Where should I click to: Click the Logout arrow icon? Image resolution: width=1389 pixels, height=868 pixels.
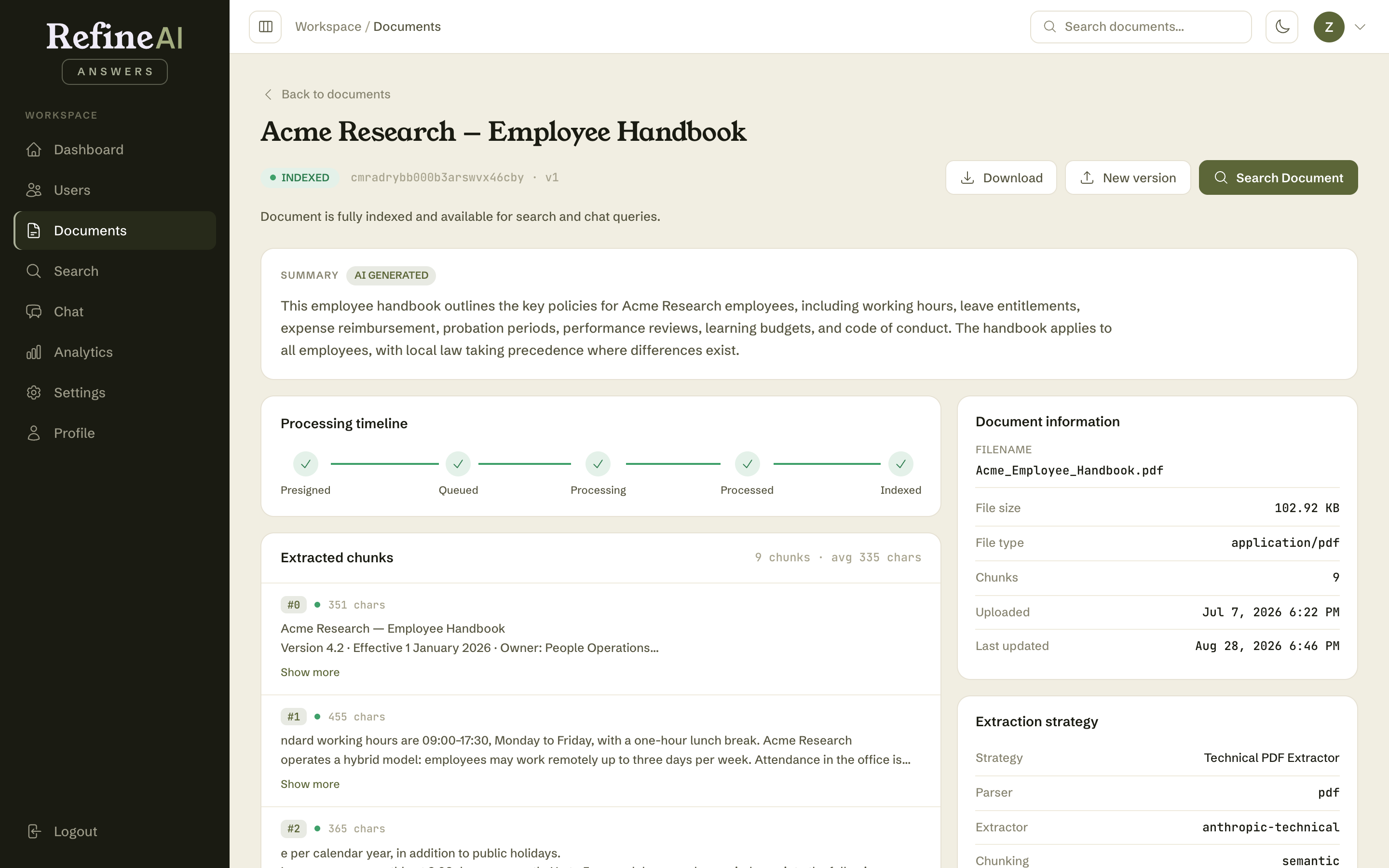pyautogui.click(x=34, y=831)
